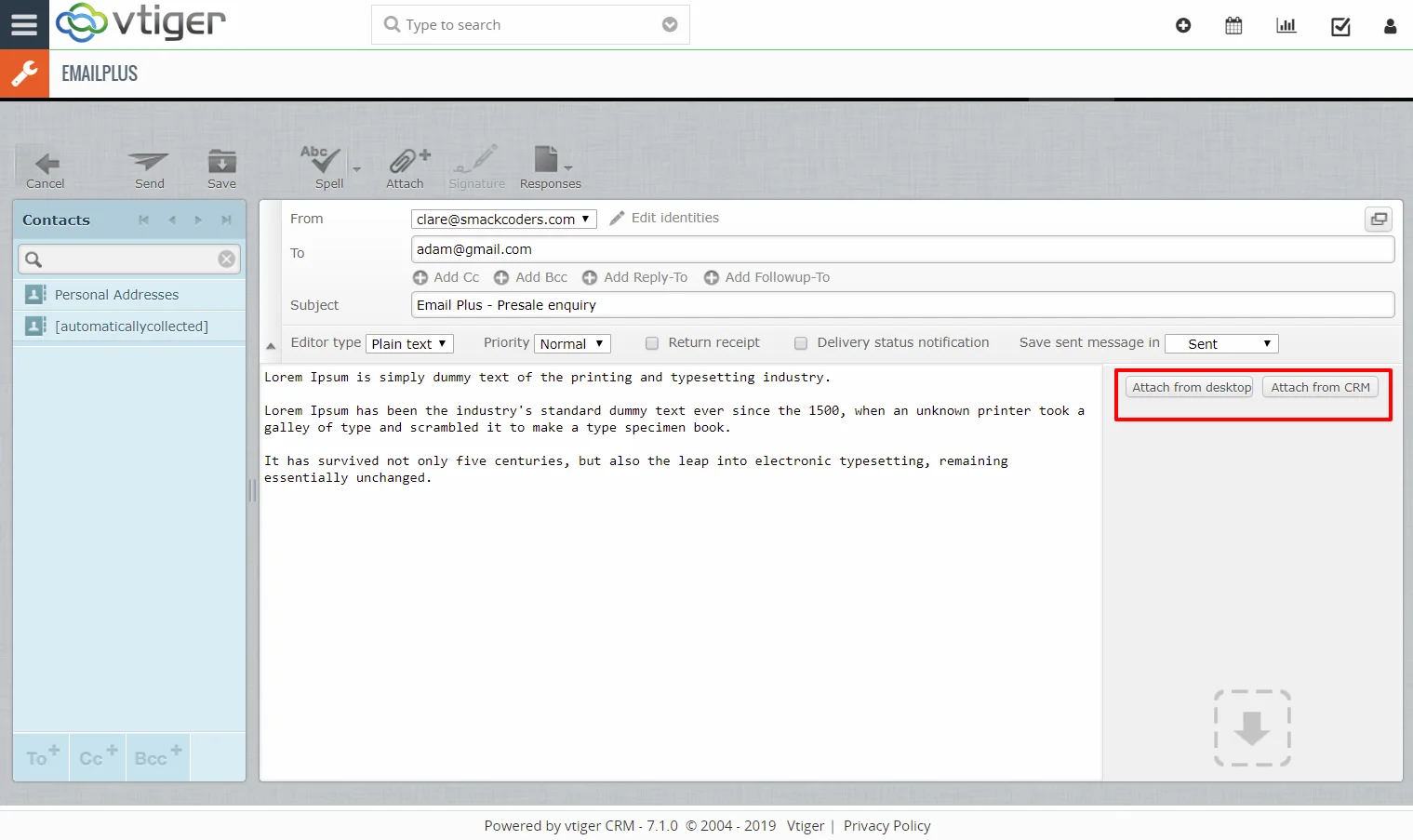Open the Priority dropdown
This screenshot has height=840, width=1413.
[572, 344]
